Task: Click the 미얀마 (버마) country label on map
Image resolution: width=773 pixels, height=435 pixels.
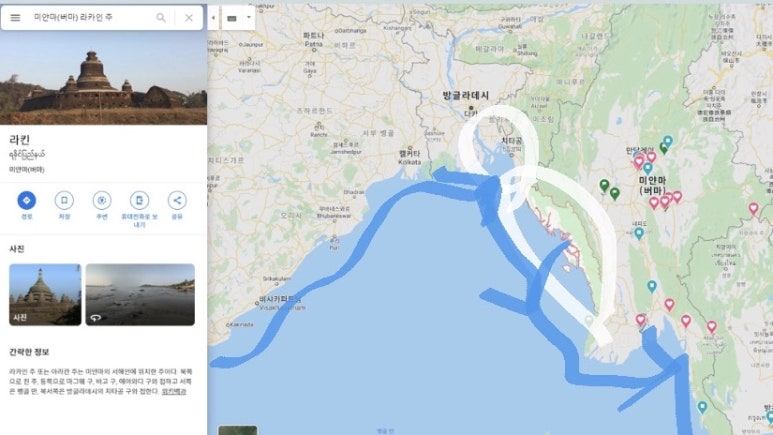Action: [652, 185]
